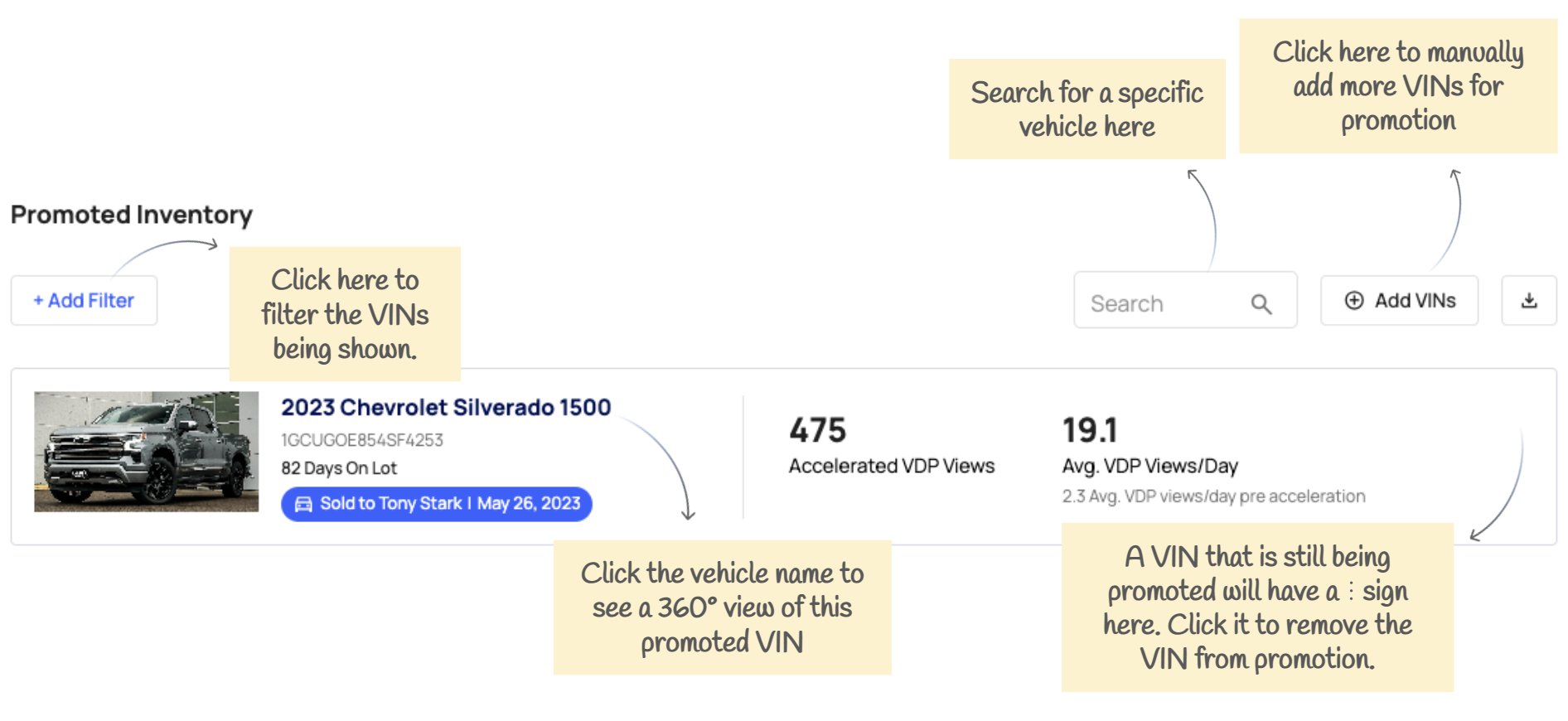Click the VIN number 1GCUGOE854SF4253
The height and width of the screenshot is (721, 1568).
point(361,440)
